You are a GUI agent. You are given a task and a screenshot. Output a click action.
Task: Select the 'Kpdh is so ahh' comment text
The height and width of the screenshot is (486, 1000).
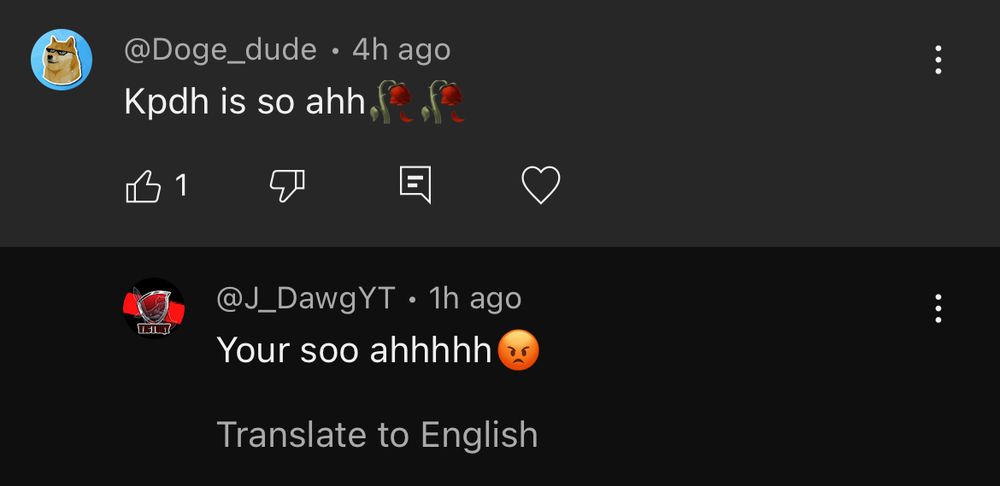click(245, 102)
